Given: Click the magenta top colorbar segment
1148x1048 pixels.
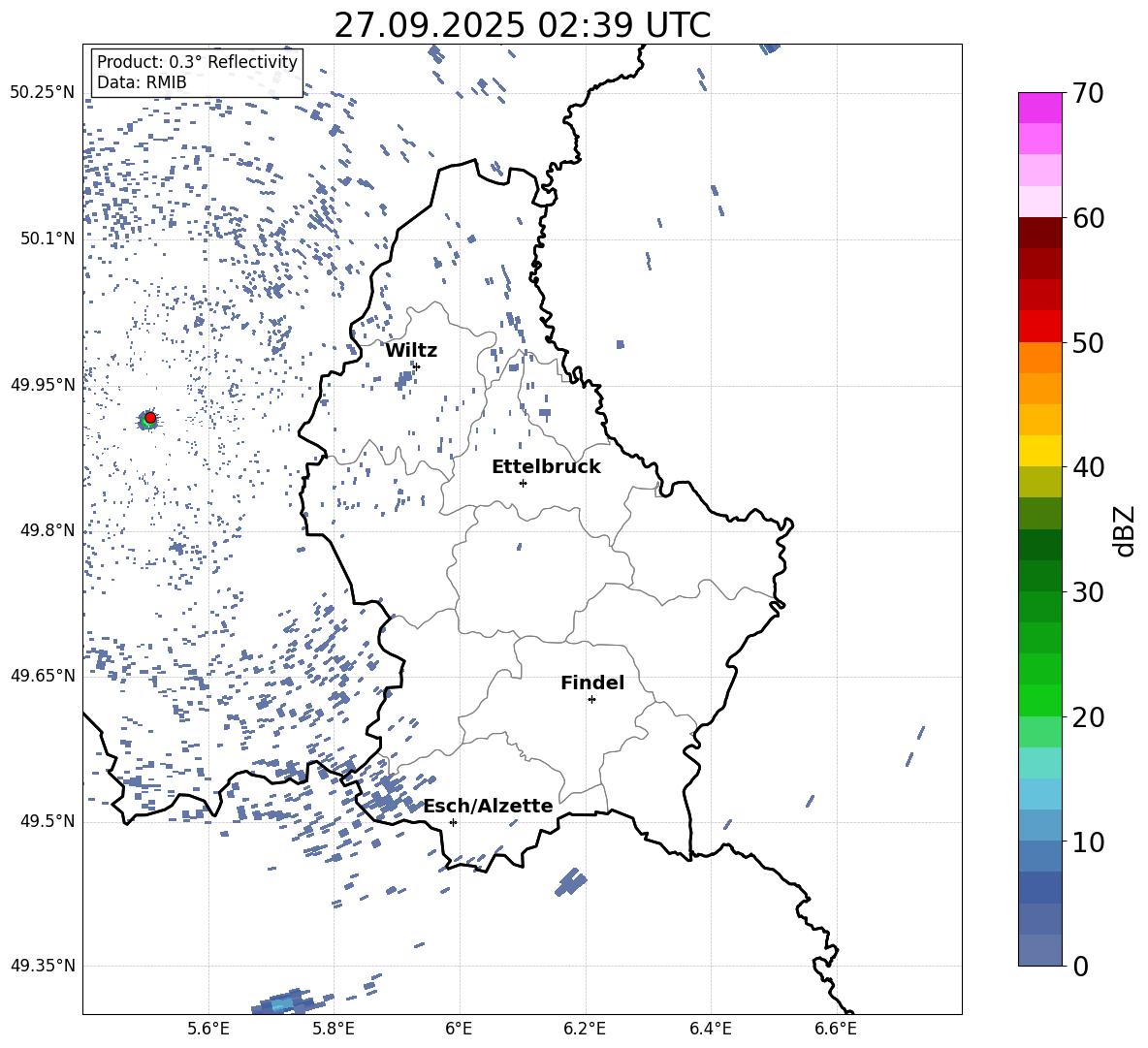Looking at the screenshot, I should [1040, 108].
